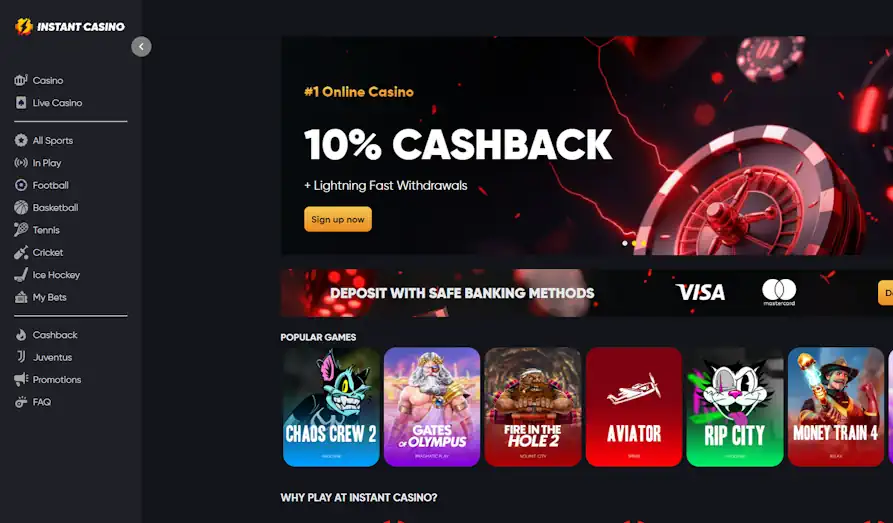Launch Aviator game tile

(x=634, y=407)
